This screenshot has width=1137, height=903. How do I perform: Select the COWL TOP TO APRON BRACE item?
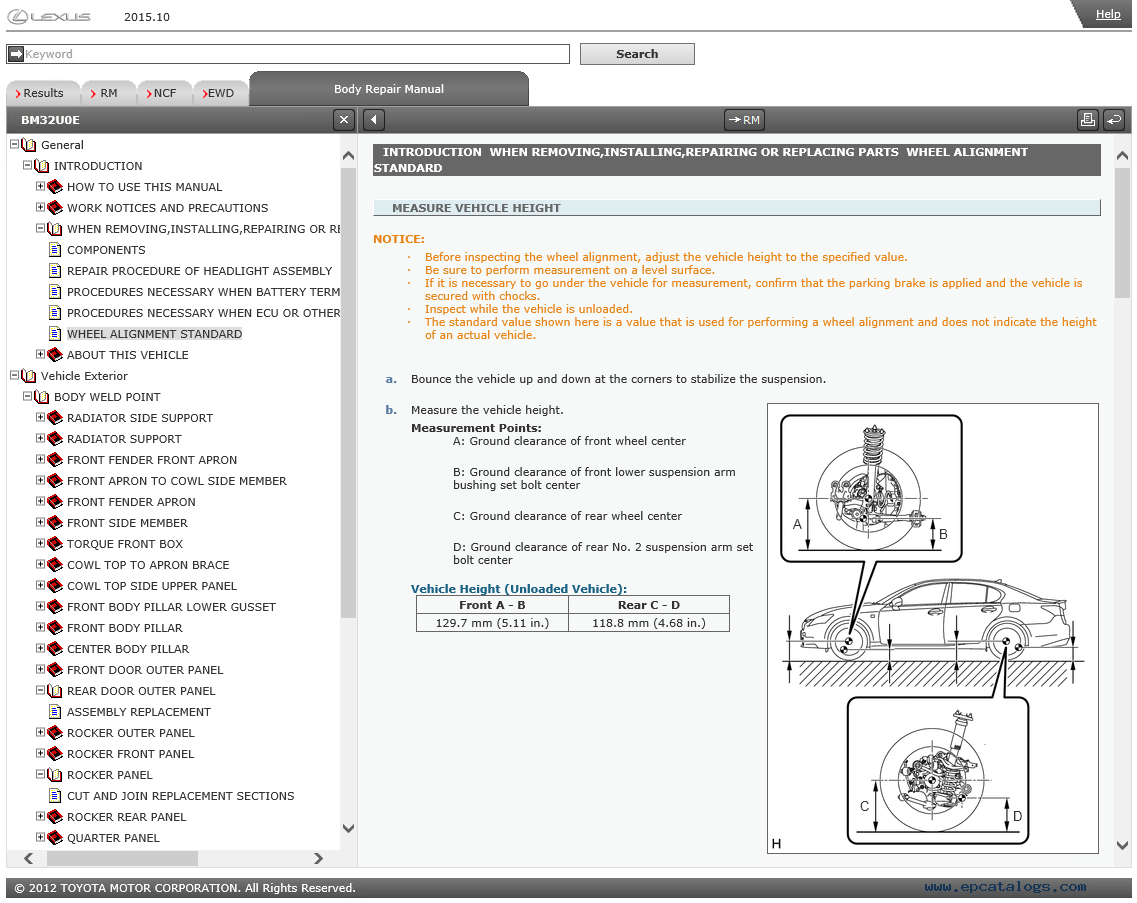point(148,565)
